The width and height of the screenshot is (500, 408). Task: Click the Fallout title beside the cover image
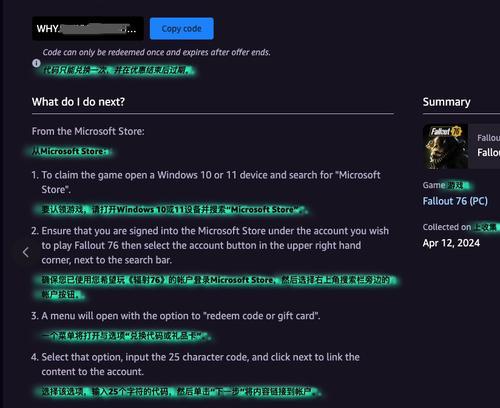point(488,152)
